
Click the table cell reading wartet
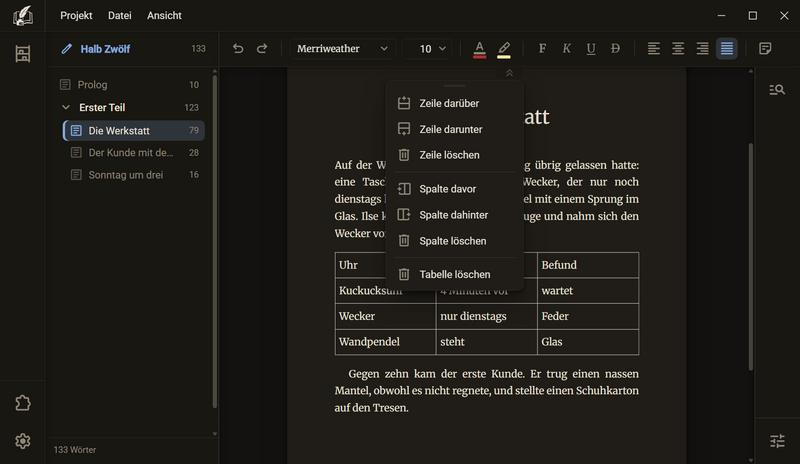pos(588,290)
